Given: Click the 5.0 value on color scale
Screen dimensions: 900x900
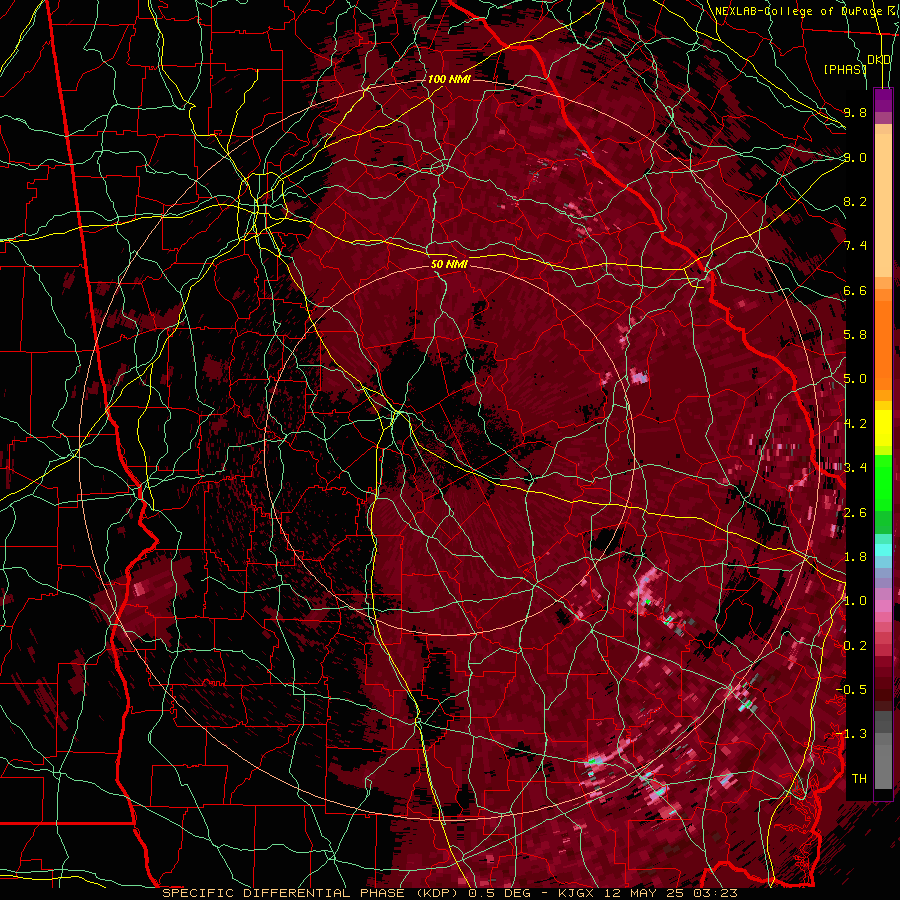Looking at the screenshot, I should [x=855, y=379].
